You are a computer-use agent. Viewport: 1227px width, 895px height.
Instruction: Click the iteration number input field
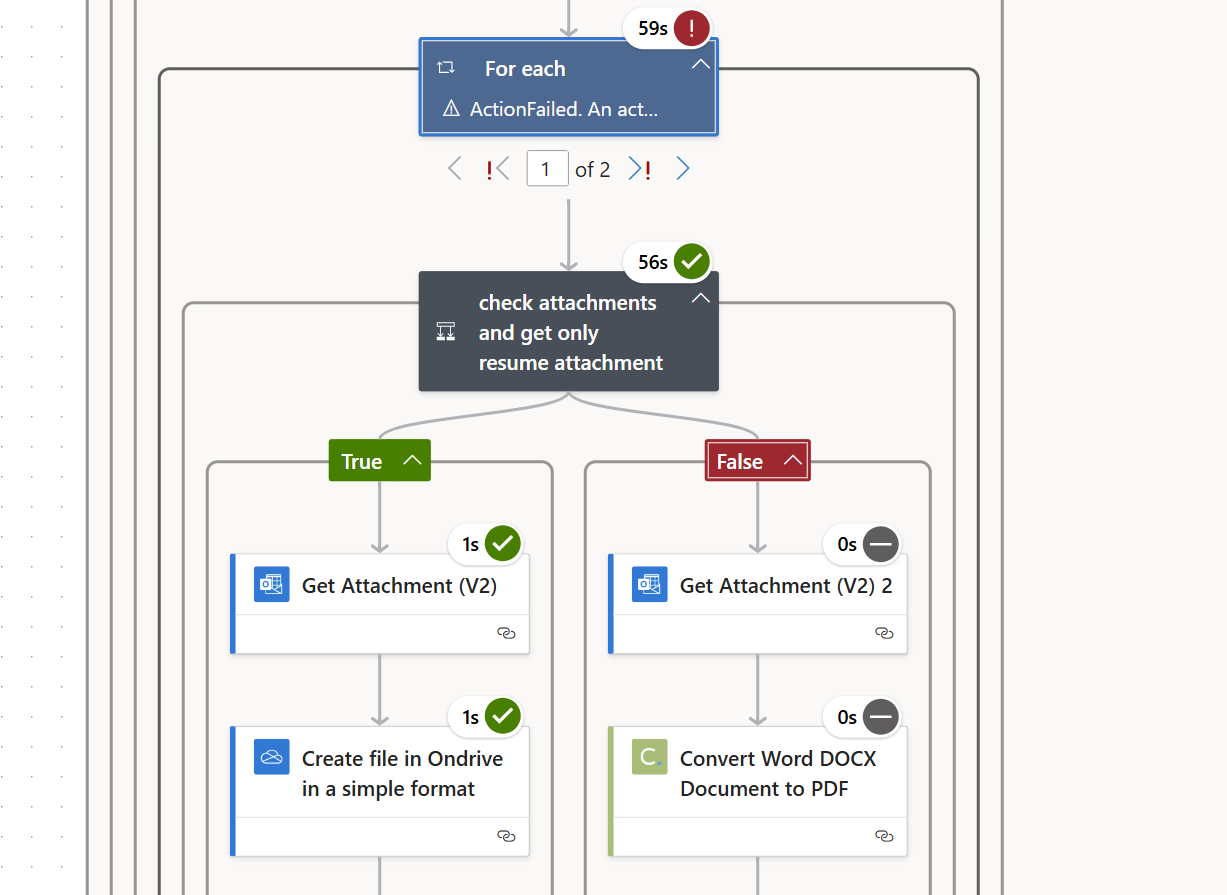coord(547,169)
